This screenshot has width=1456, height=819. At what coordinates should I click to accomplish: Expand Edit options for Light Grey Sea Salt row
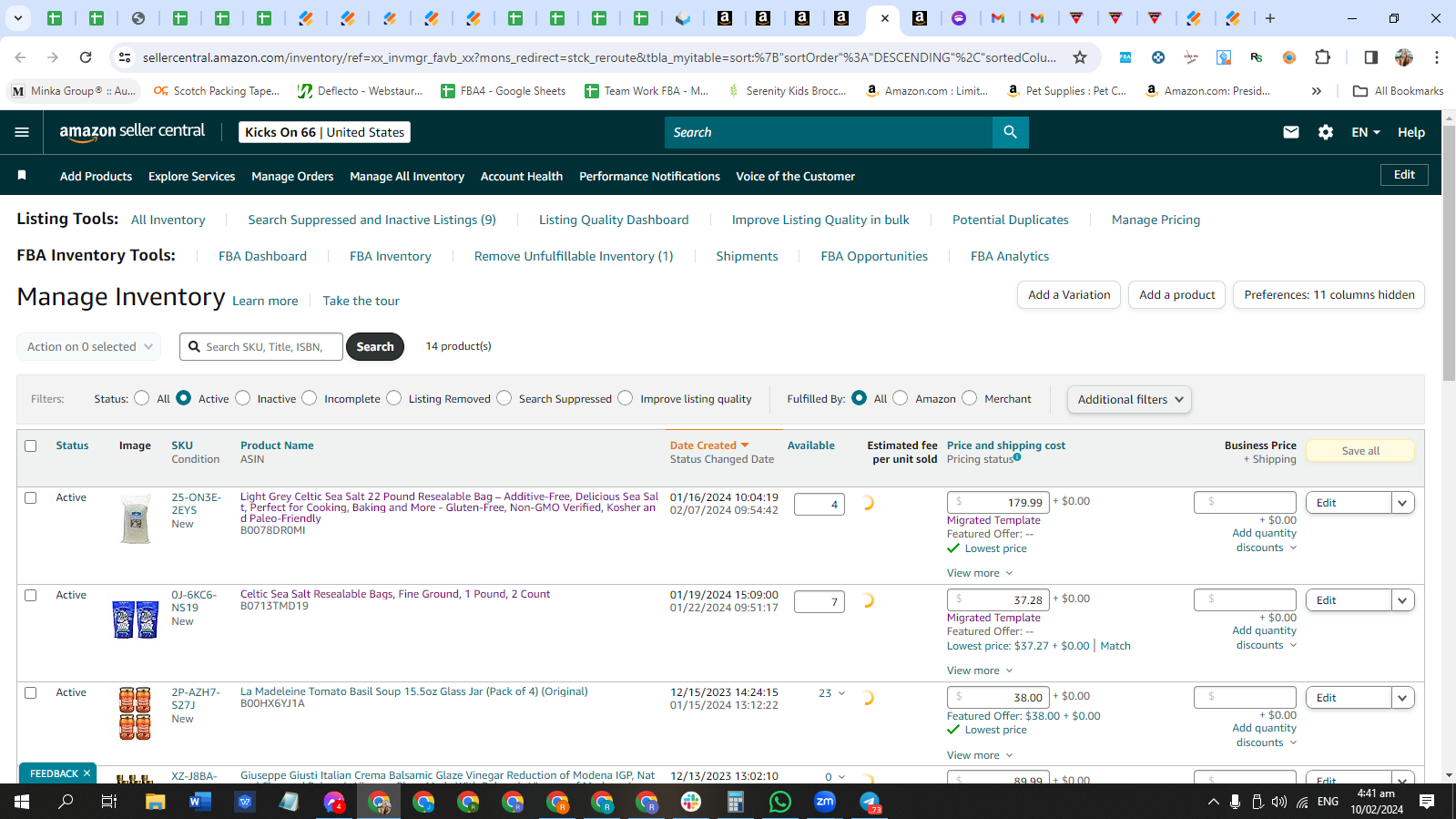click(1402, 503)
